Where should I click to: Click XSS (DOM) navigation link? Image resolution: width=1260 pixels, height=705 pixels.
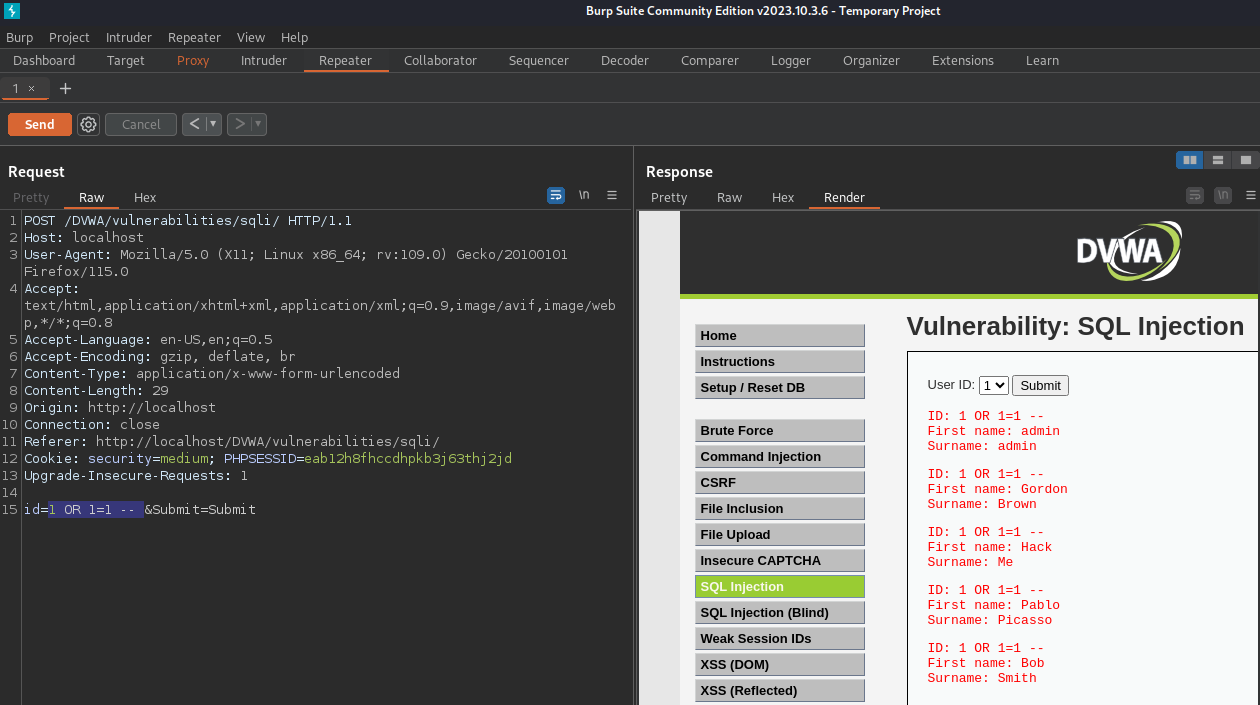click(780, 664)
